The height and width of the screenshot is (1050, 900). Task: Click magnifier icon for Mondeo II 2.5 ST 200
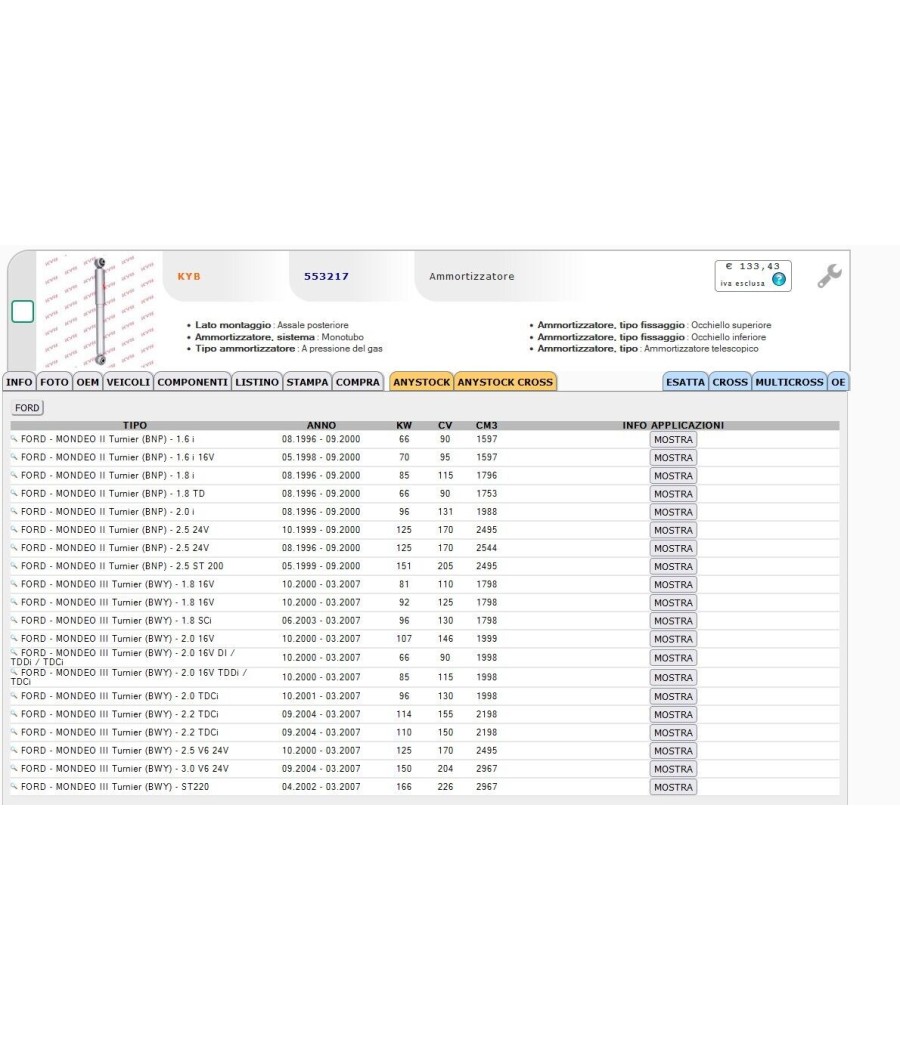tap(14, 565)
